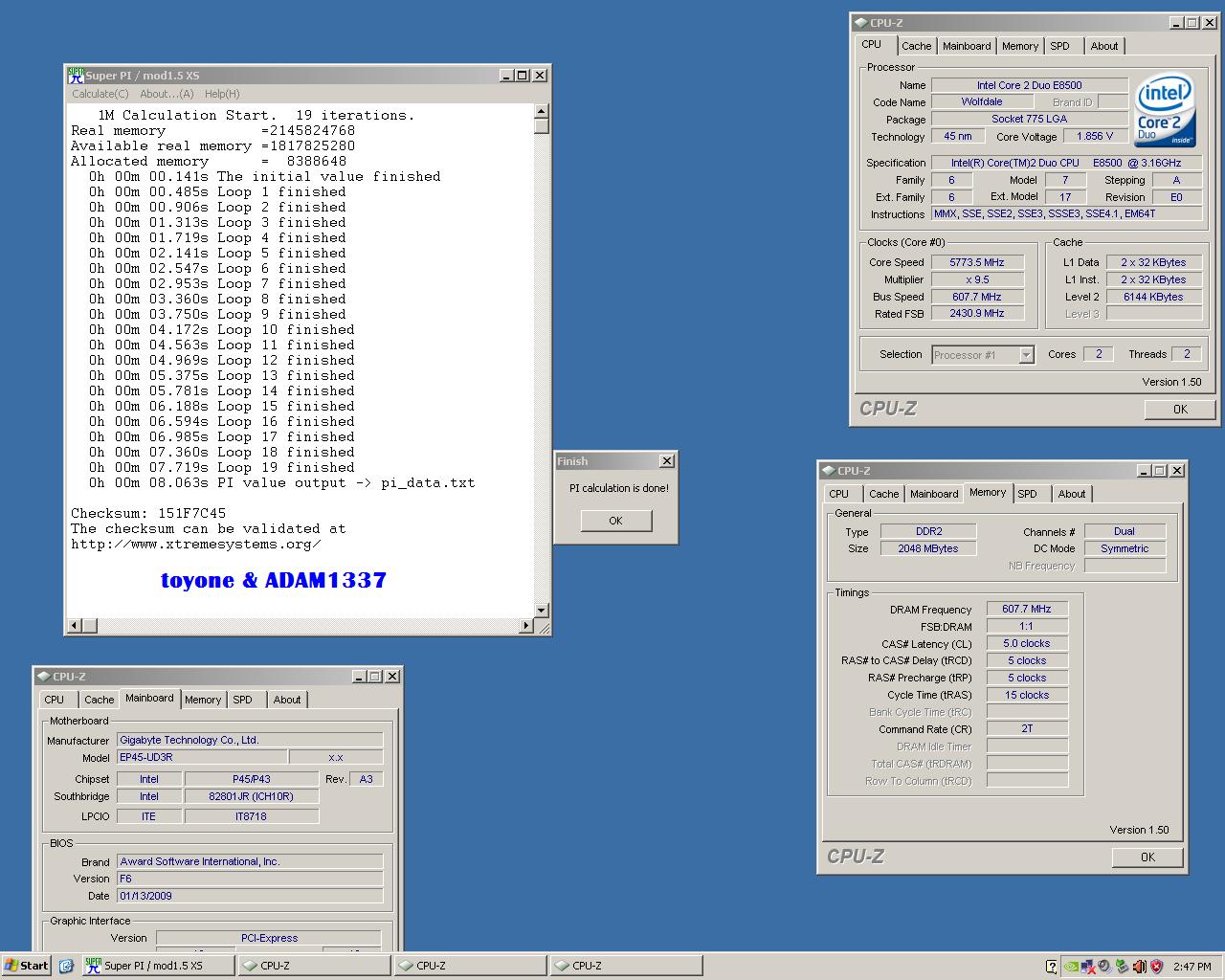Image resolution: width=1225 pixels, height=980 pixels.
Task: Open the SPD tab in the Intel Core 2 Duo CPU-Z window
Action: pos(1059,46)
